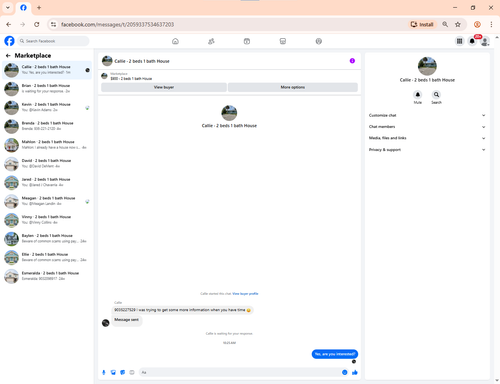Go to the Home feed icon
This screenshot has width=500, height=384.
point(175,41)
